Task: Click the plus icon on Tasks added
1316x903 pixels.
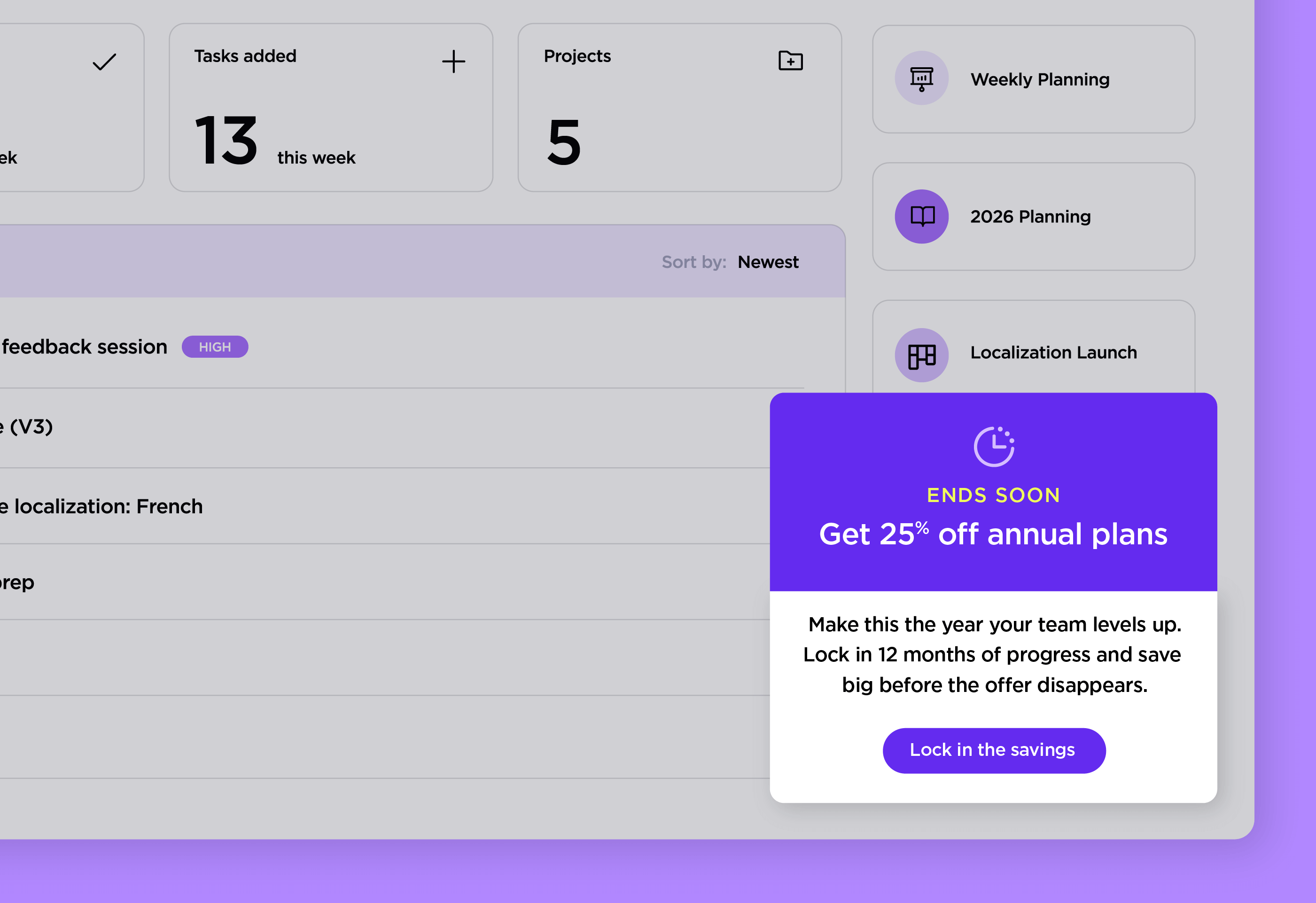Action: 453,62
